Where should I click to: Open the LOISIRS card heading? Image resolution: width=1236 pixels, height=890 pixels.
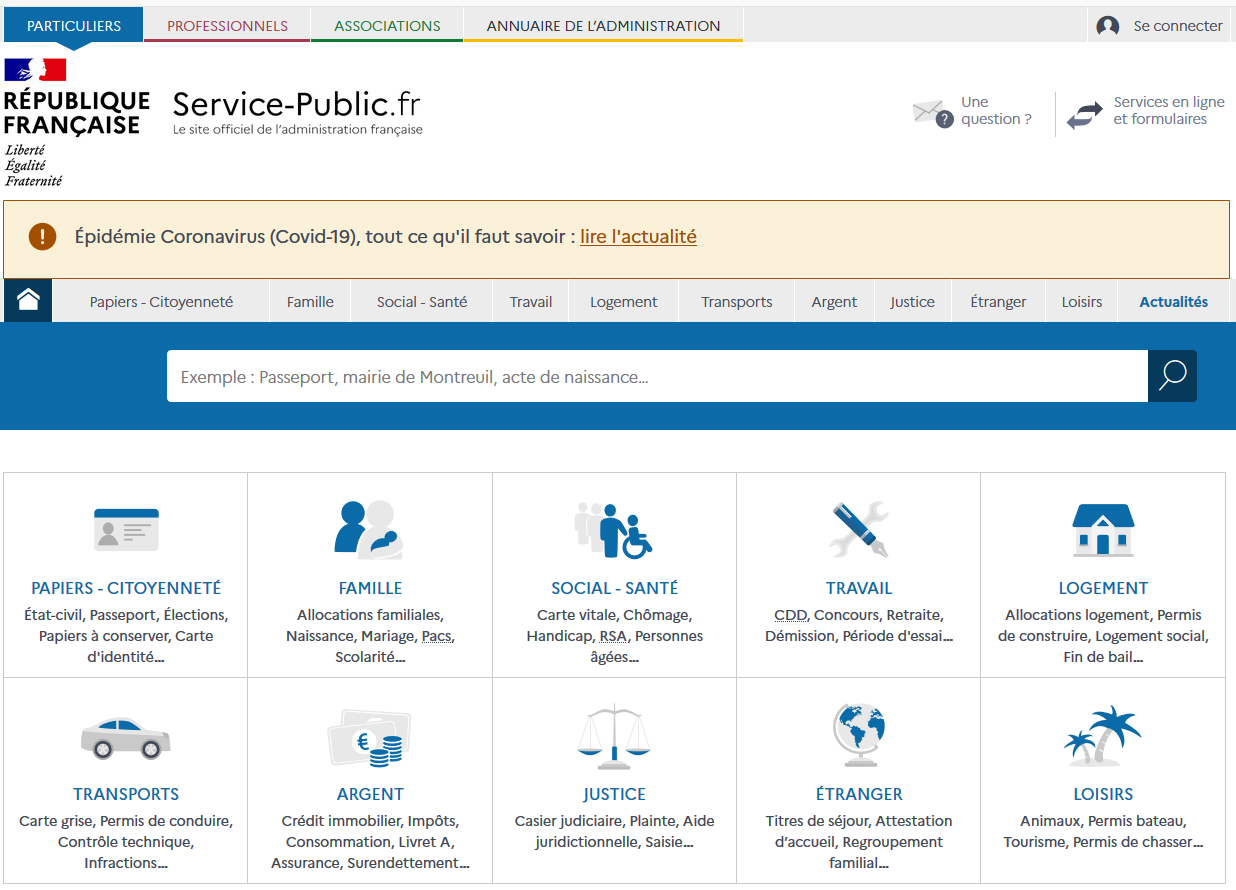(x=1103, y=794)
